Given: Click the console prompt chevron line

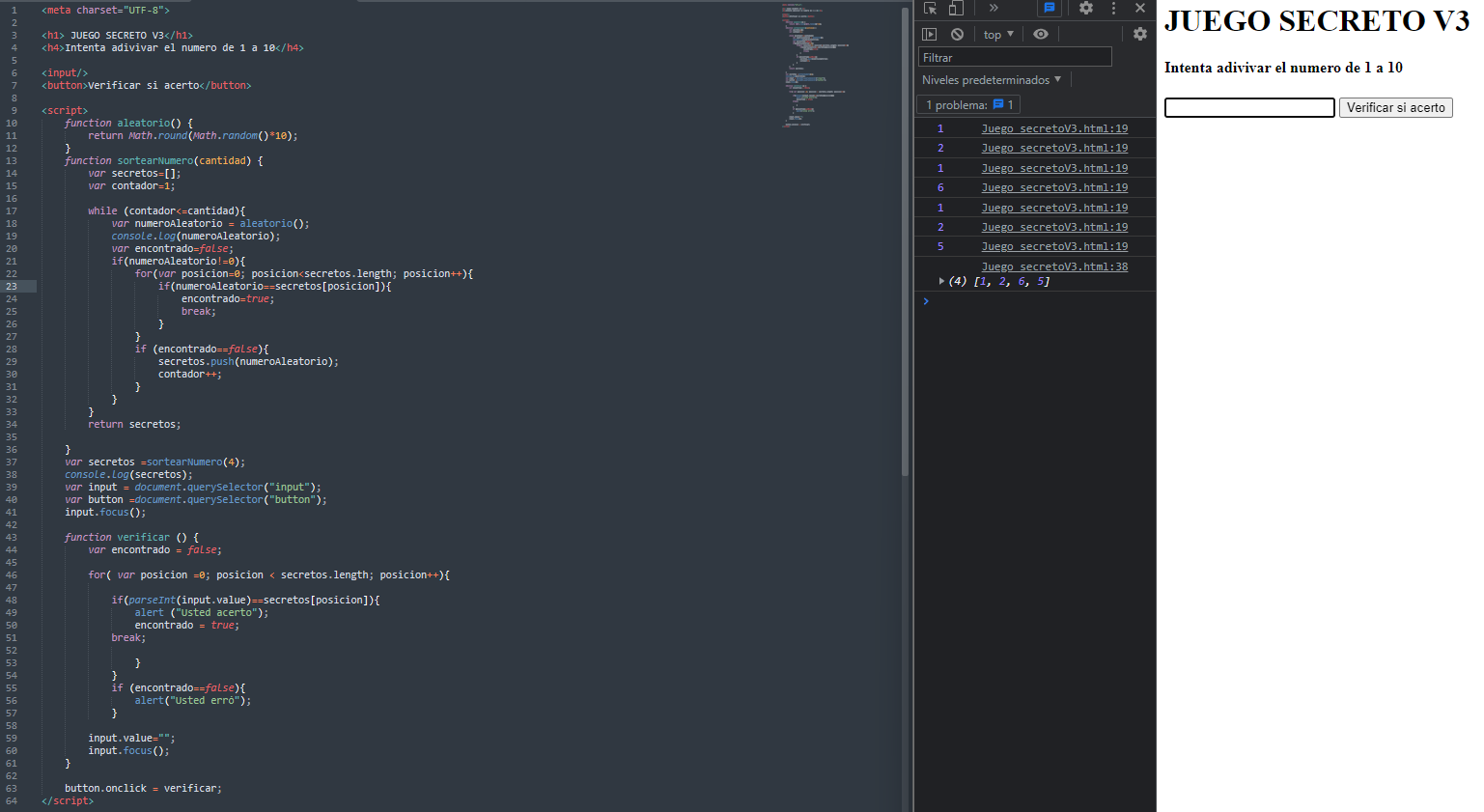Looking at the screenshot, I should coord(1035,301).
